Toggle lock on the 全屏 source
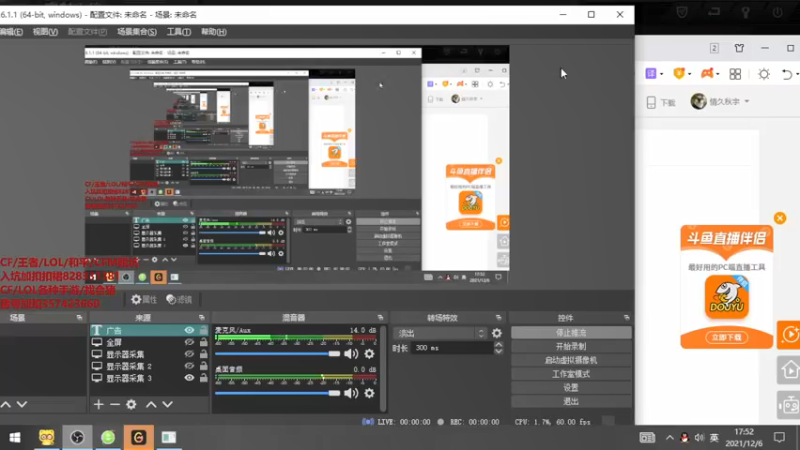The width and height of the screenshot is (800, 450). point(204,342)
